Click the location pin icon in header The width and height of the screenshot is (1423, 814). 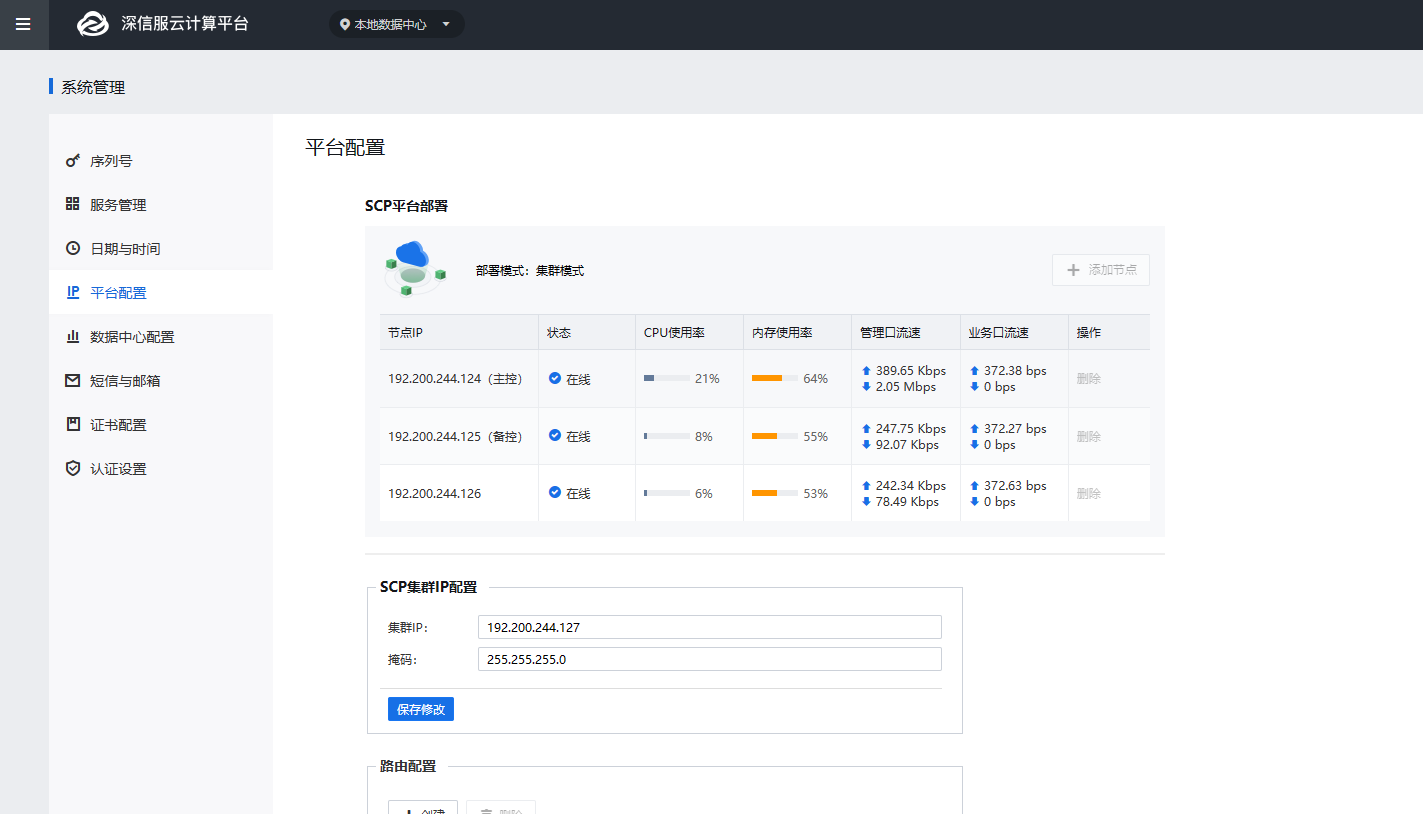point(345,24)
